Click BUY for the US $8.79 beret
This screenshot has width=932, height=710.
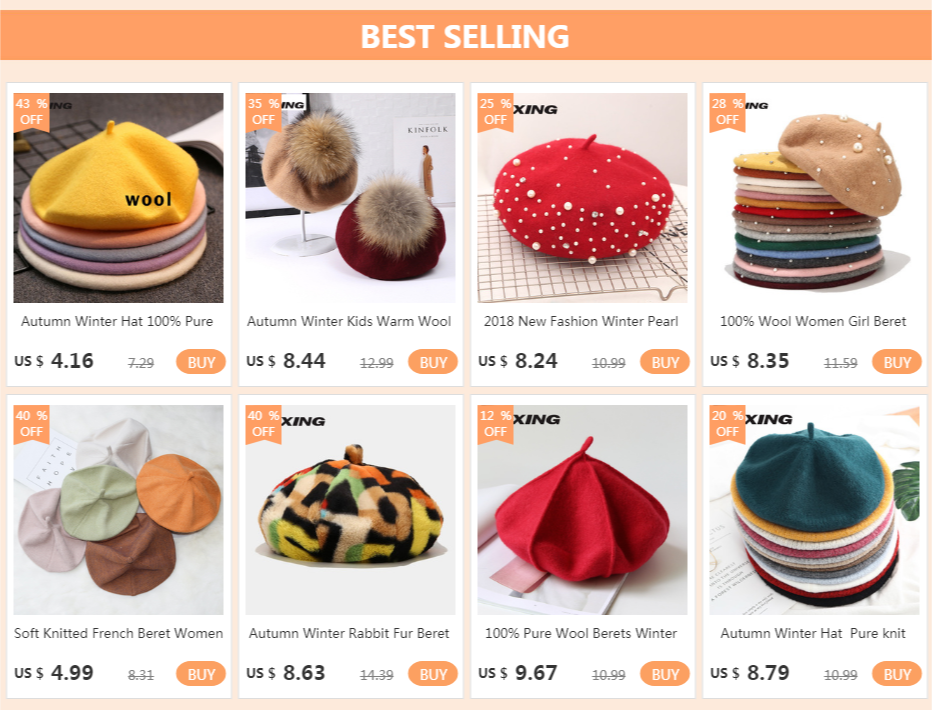896,674
